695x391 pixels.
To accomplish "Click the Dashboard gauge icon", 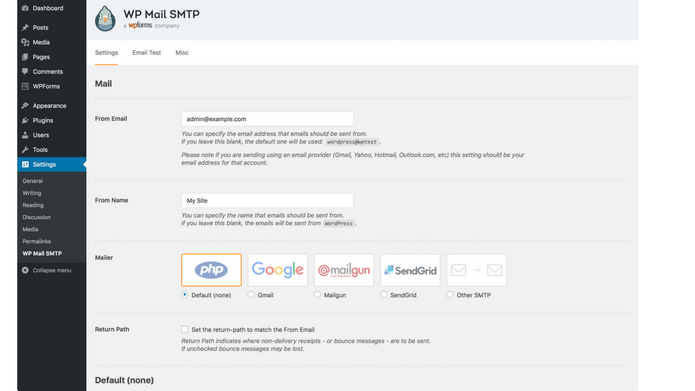I will pos(25,8).
